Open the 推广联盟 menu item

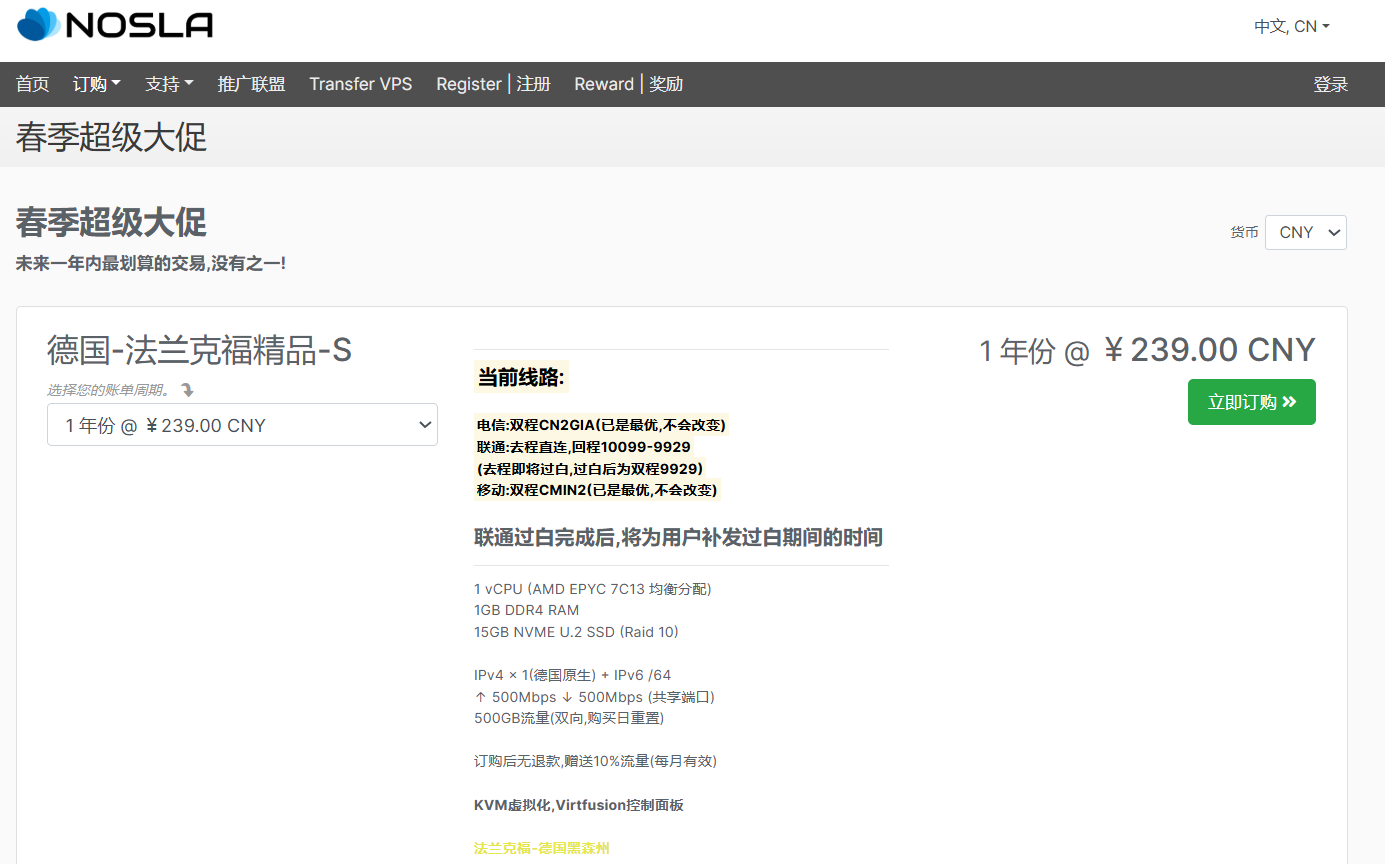tap(251, 84)
